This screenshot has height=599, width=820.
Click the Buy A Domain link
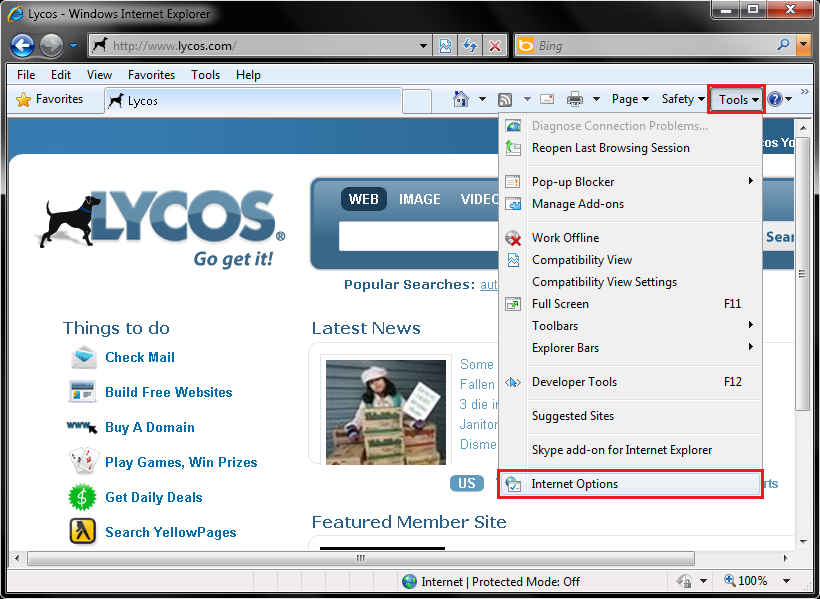[x=150, y=427]
